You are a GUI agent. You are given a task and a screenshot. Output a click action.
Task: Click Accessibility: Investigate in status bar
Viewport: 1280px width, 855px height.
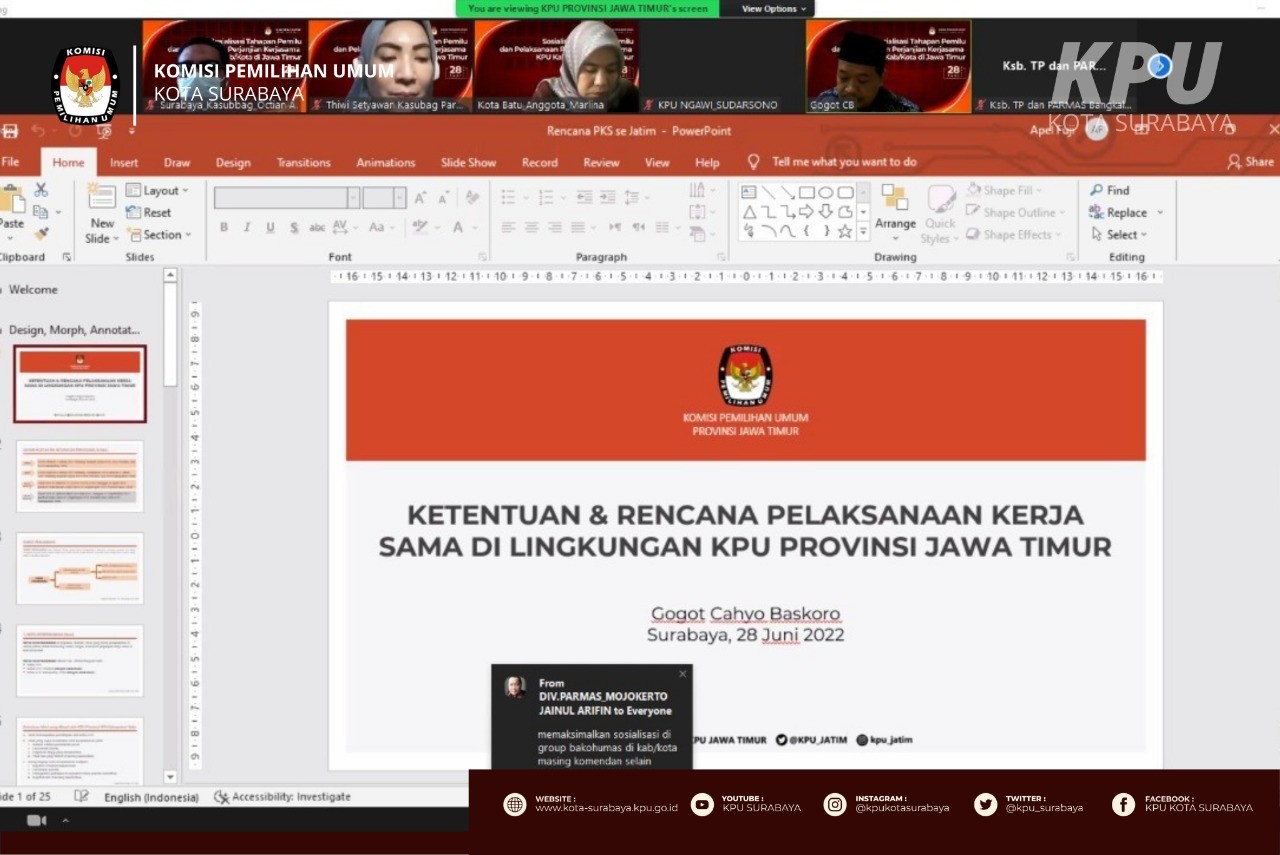(x=283, y=797)
